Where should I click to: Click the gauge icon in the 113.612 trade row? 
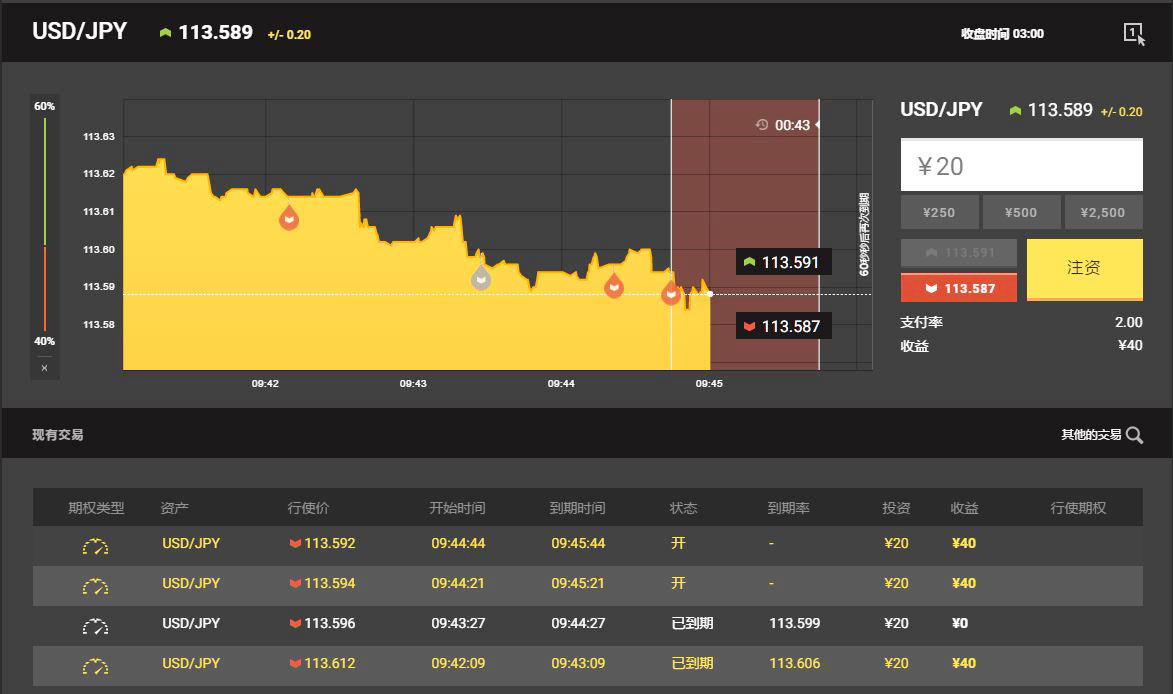click(x=95, y=666)
